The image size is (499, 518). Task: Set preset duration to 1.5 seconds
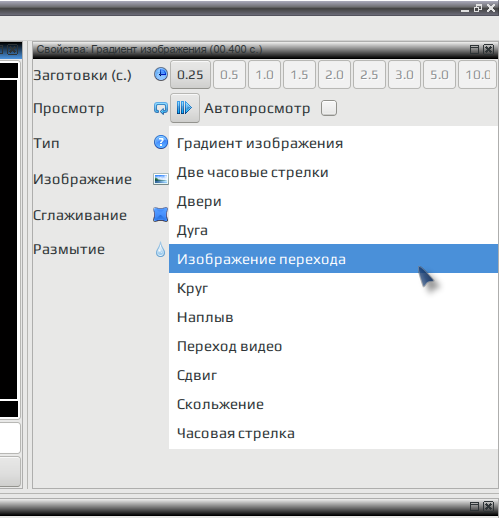point(299,75)
